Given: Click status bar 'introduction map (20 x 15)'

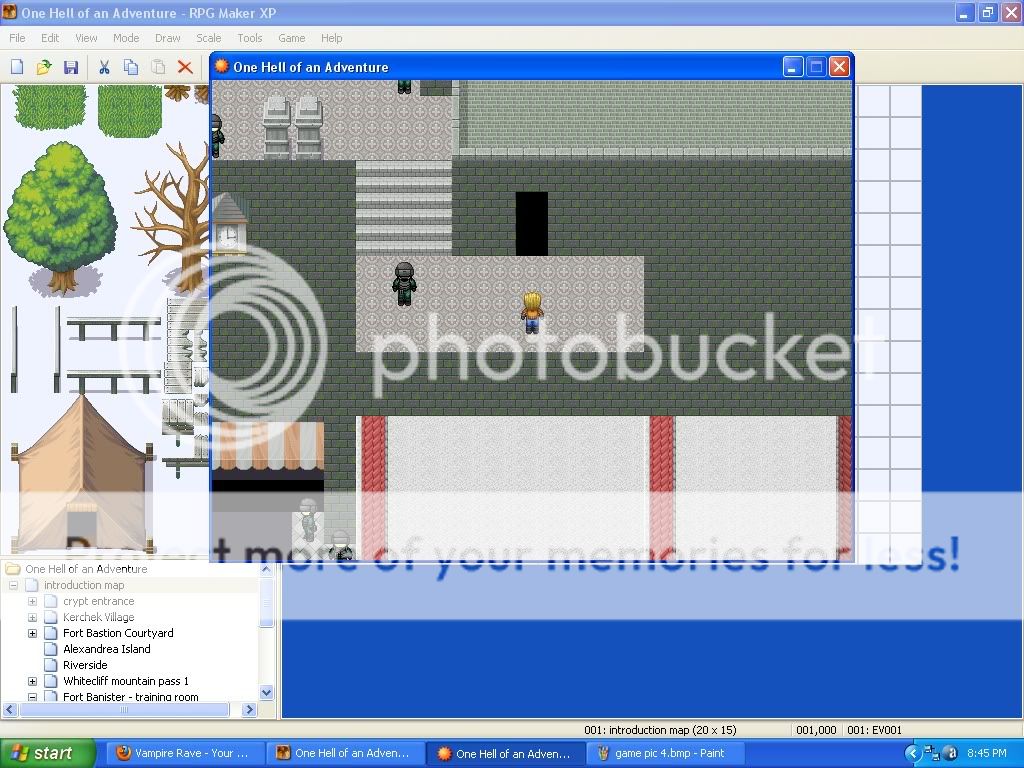Looking at the screenshot, I should pos(660,730).
